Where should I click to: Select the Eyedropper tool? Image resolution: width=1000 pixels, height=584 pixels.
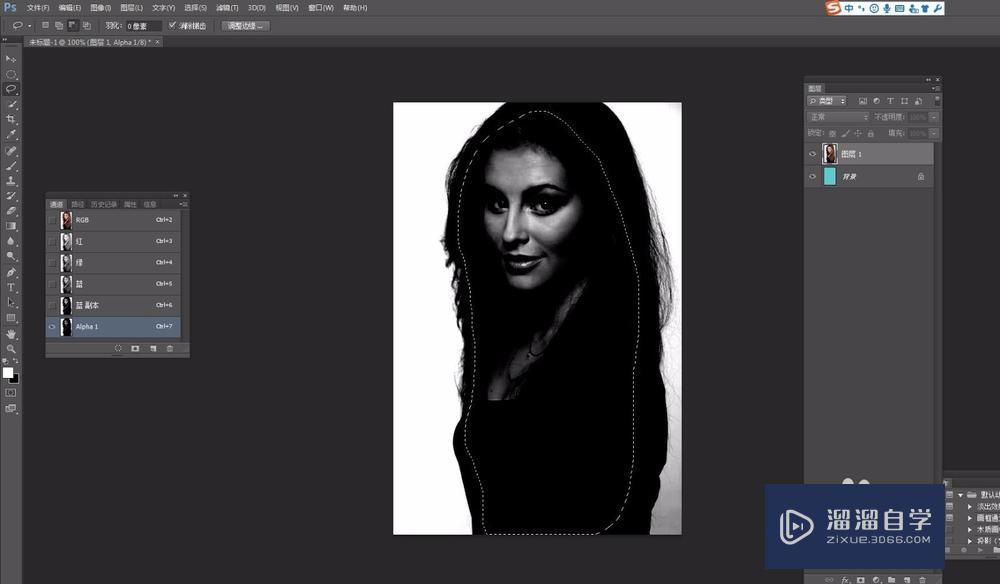pyautogui.click(x=11, y=135)
